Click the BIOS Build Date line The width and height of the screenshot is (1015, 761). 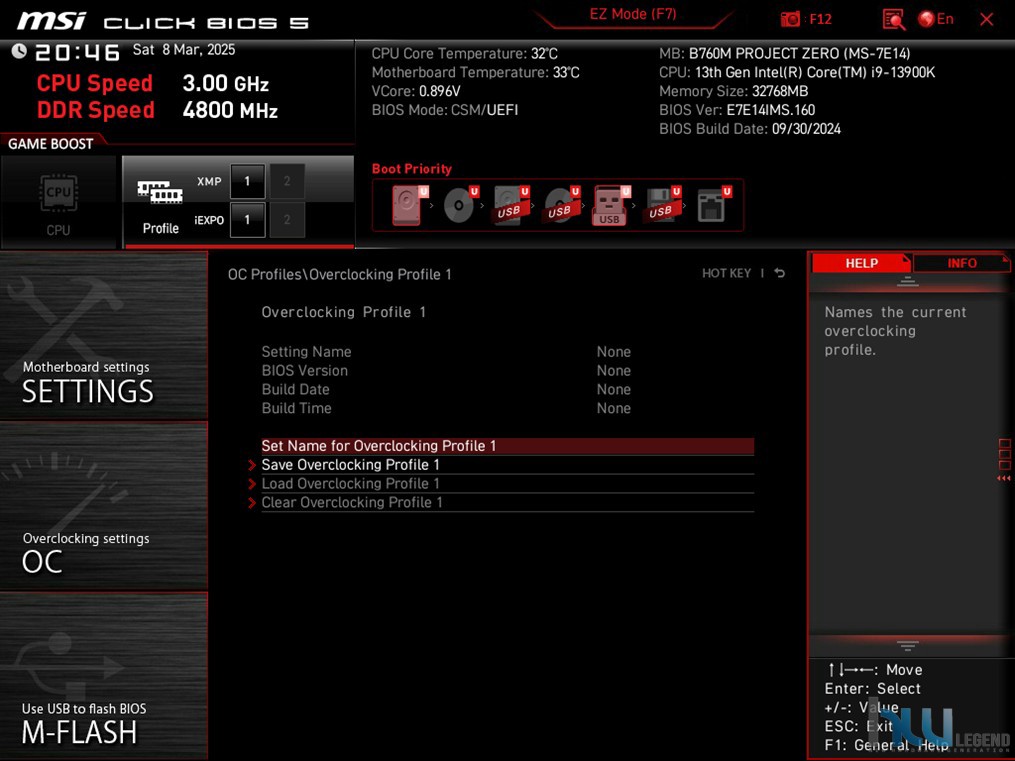[x=750, y=129]
